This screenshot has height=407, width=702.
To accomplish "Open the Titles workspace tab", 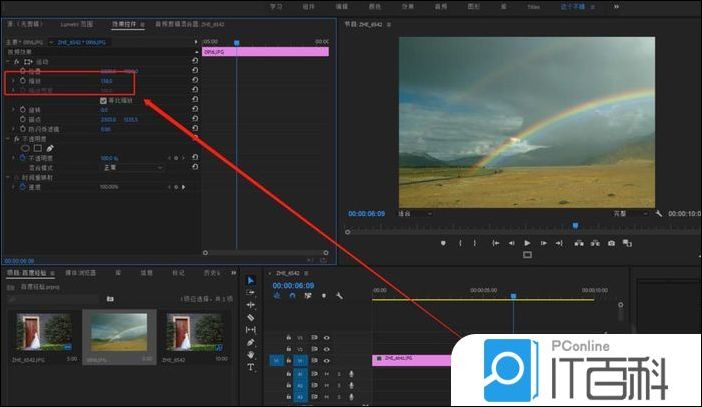I will point(533,6).
